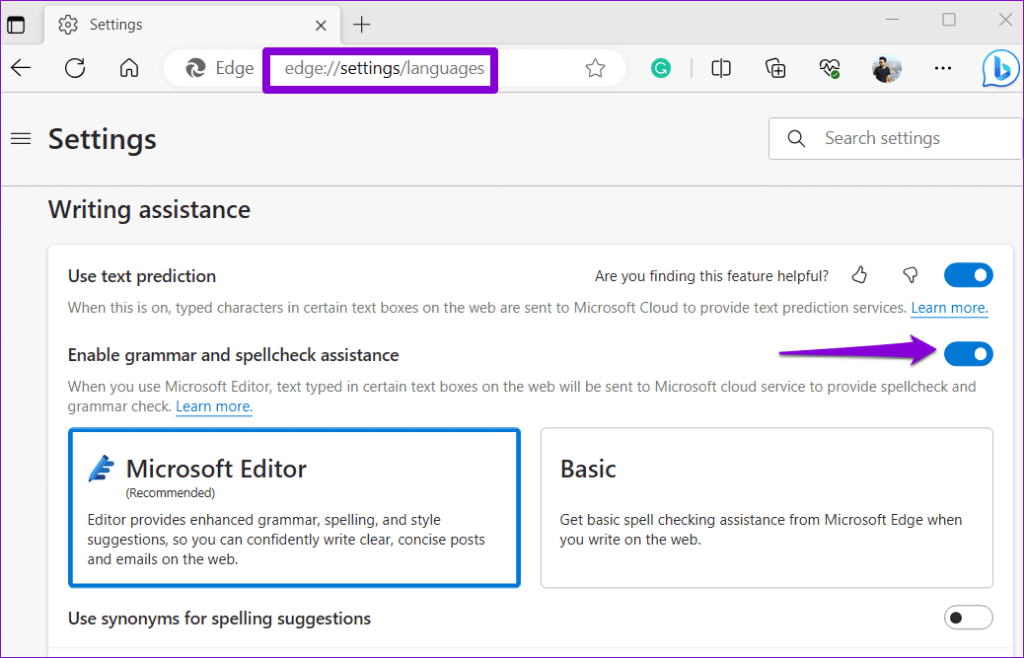
Task: Go to the home page
Action: pos(129,68)
